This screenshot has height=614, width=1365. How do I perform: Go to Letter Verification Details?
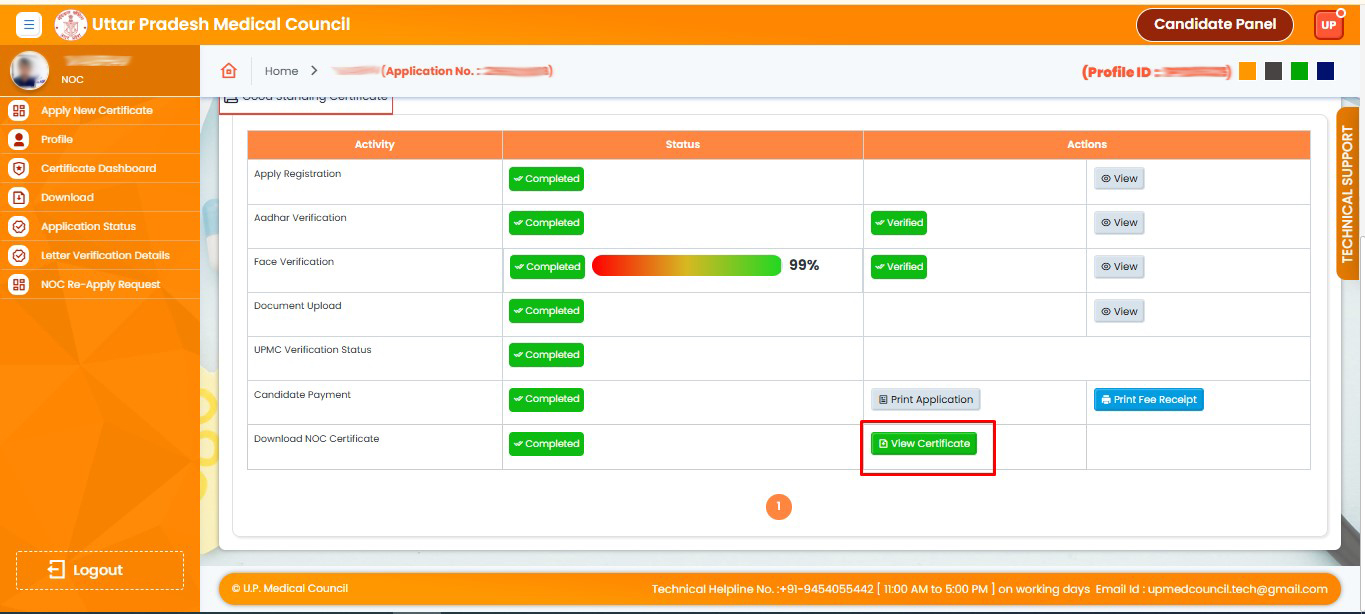tap(105, 255)
